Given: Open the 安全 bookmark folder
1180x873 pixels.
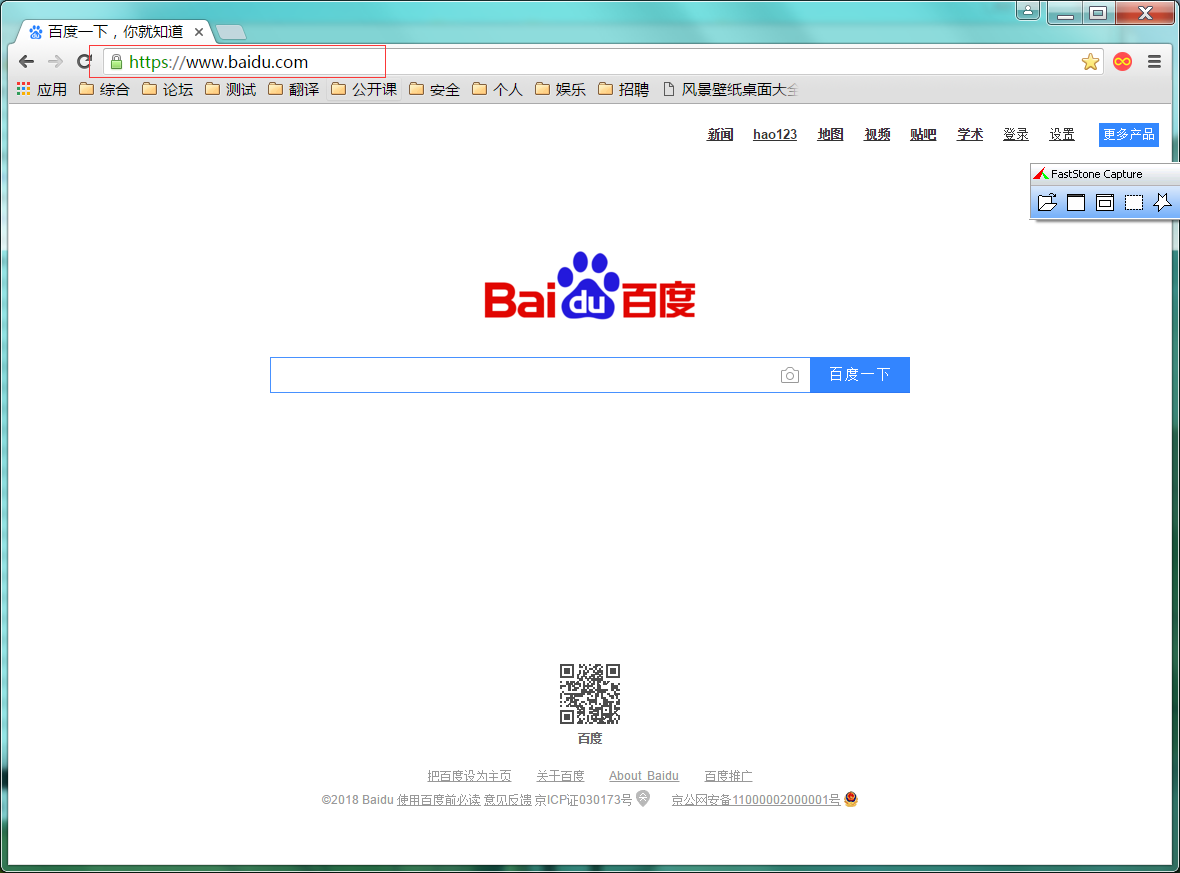Looking at the screenshot, I should click(434, 90).
